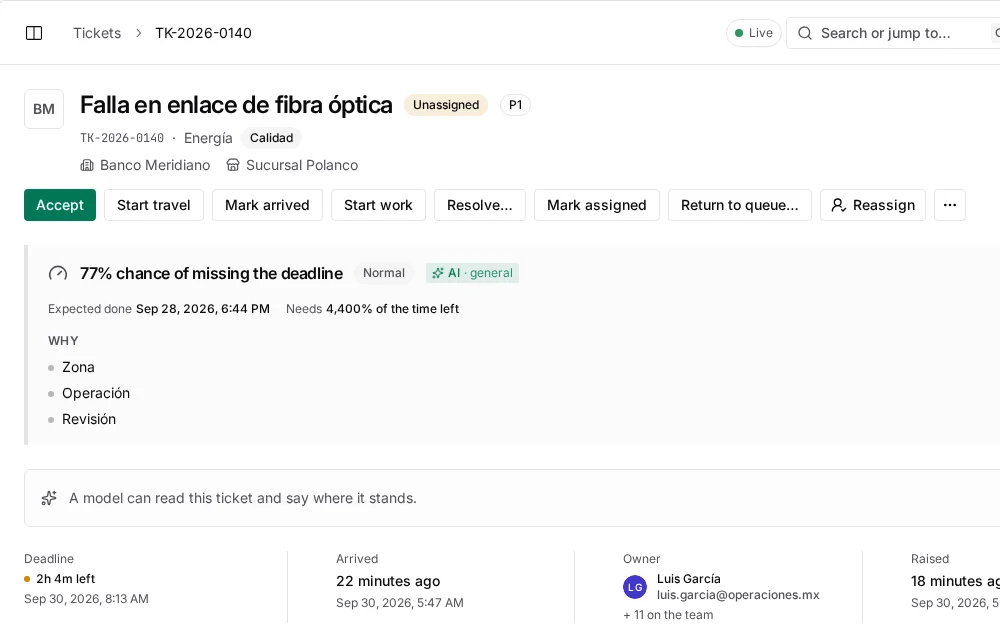Click the Unassigned status badge
This screenshot has width=1000, height=625.
(x=446, y=105)
